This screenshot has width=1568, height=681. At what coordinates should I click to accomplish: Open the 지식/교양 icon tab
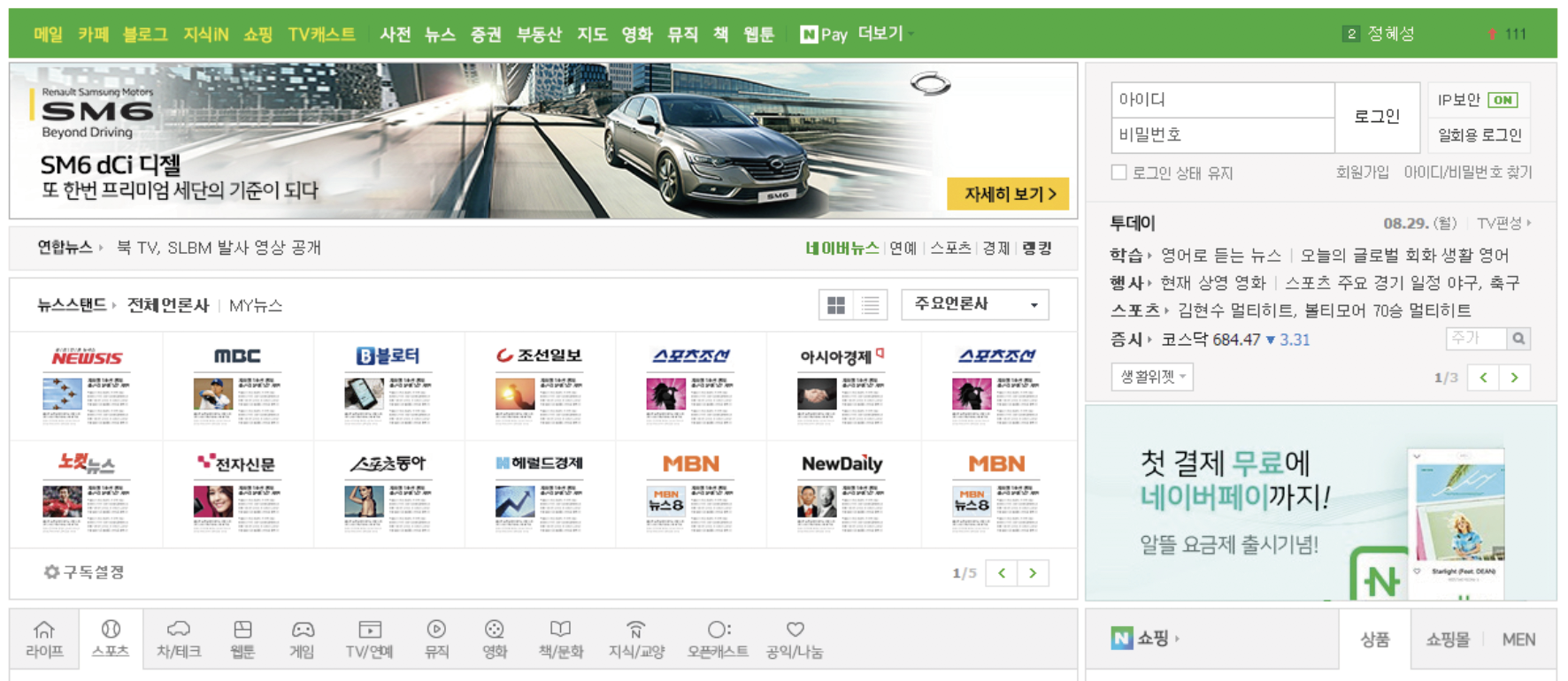(x=635, y=639)
